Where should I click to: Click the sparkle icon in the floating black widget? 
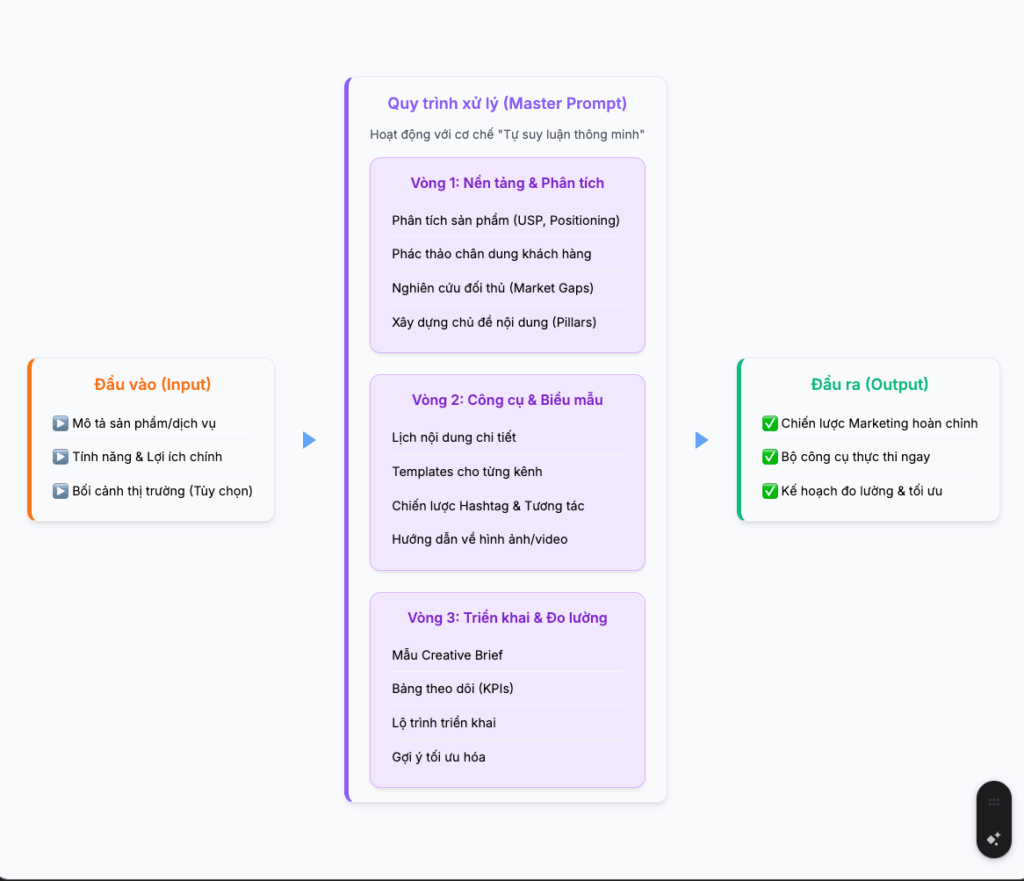coord(994,839)
